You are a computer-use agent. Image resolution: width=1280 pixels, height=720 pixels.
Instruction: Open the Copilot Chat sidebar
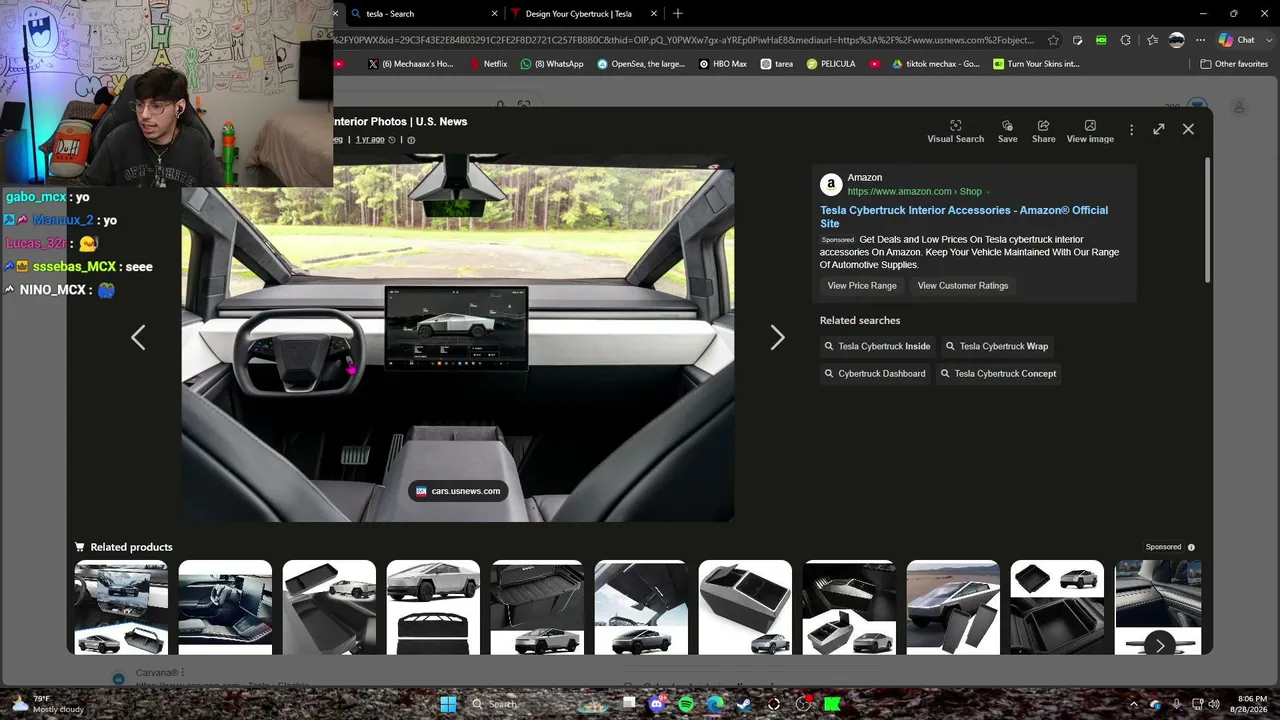click(1237, 40)
